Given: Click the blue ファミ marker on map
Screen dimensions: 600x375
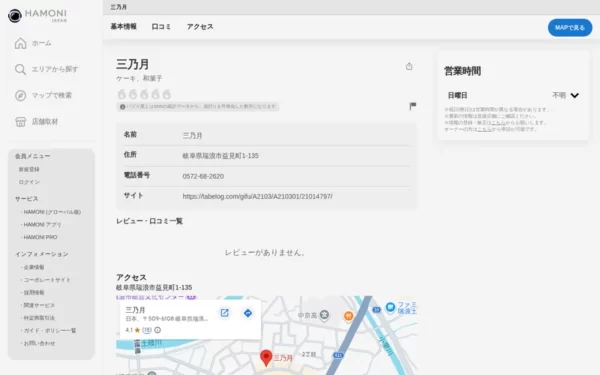Looking at the screenshot, I should (x=390, y=307).
